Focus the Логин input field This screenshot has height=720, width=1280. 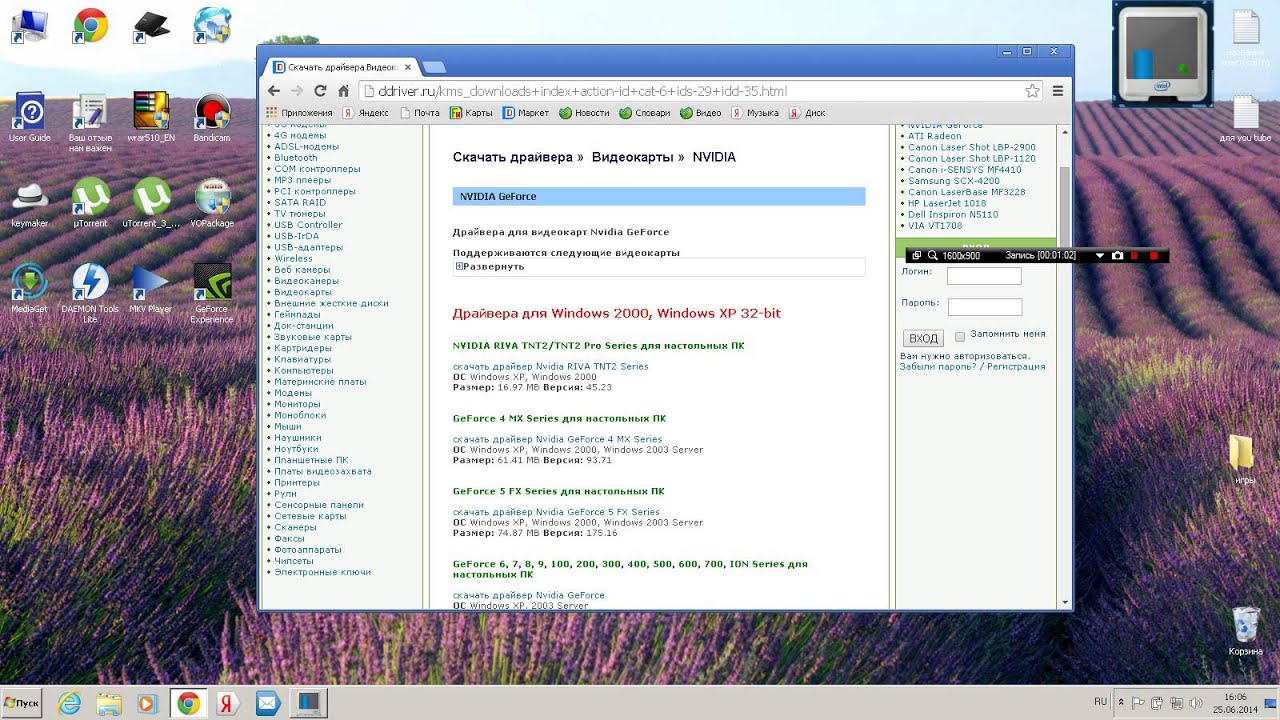click(x=984, y=276)
